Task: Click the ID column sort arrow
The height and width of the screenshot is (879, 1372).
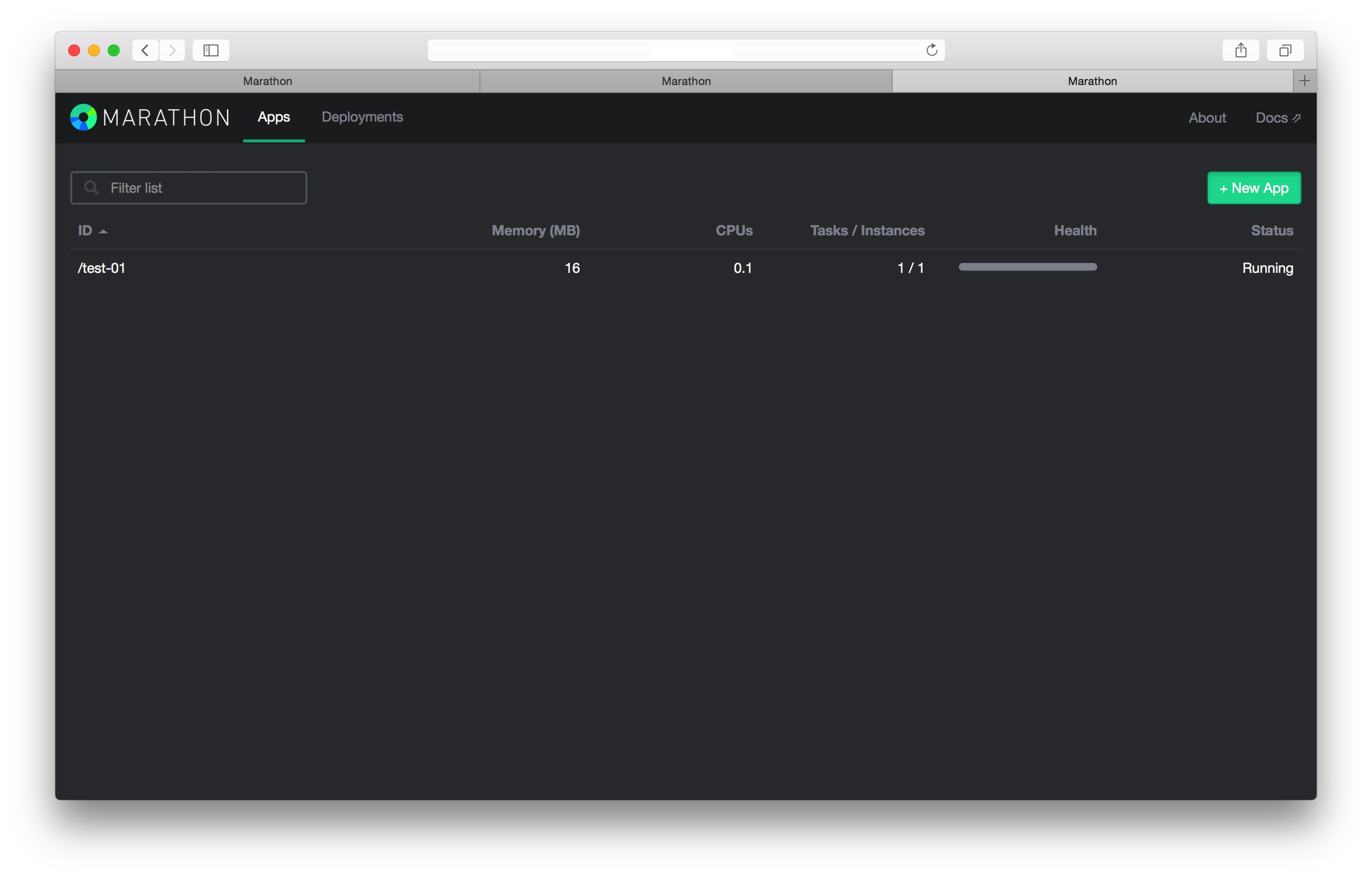Action: 103,231
